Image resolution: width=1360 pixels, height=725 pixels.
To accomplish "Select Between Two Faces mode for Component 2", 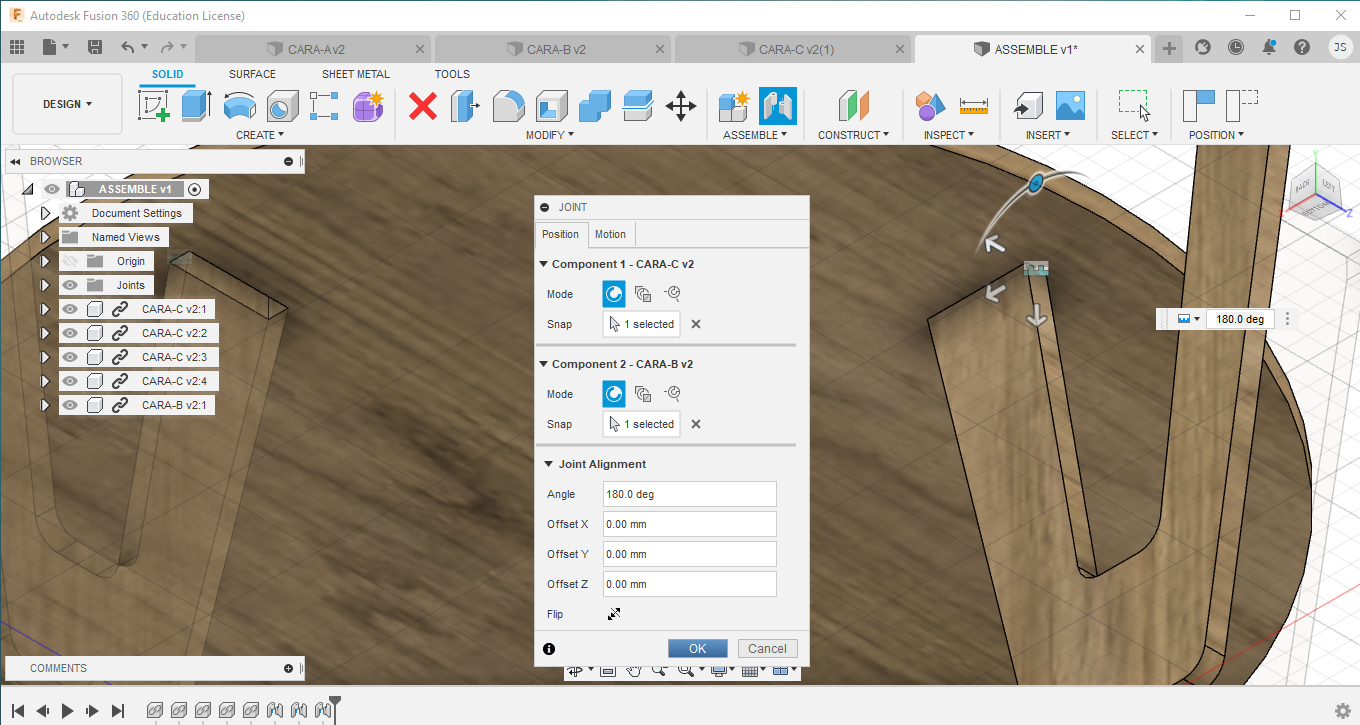I will [643, 394].
